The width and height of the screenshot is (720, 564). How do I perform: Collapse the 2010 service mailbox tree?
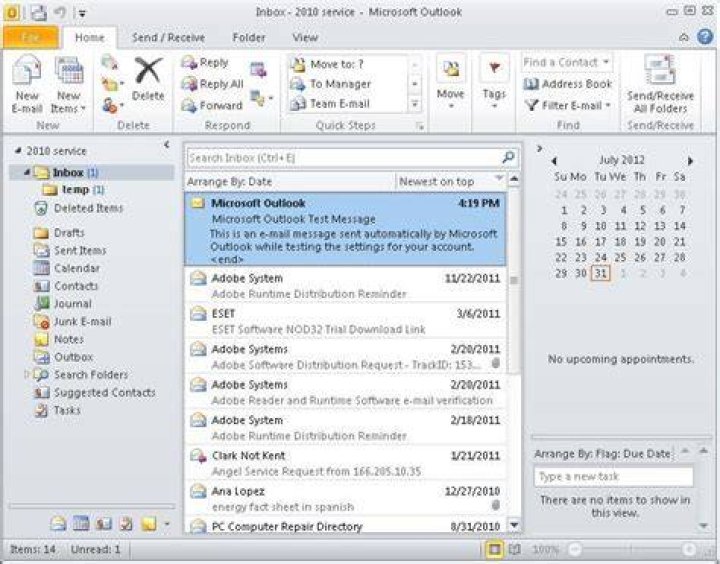[18, 150]
